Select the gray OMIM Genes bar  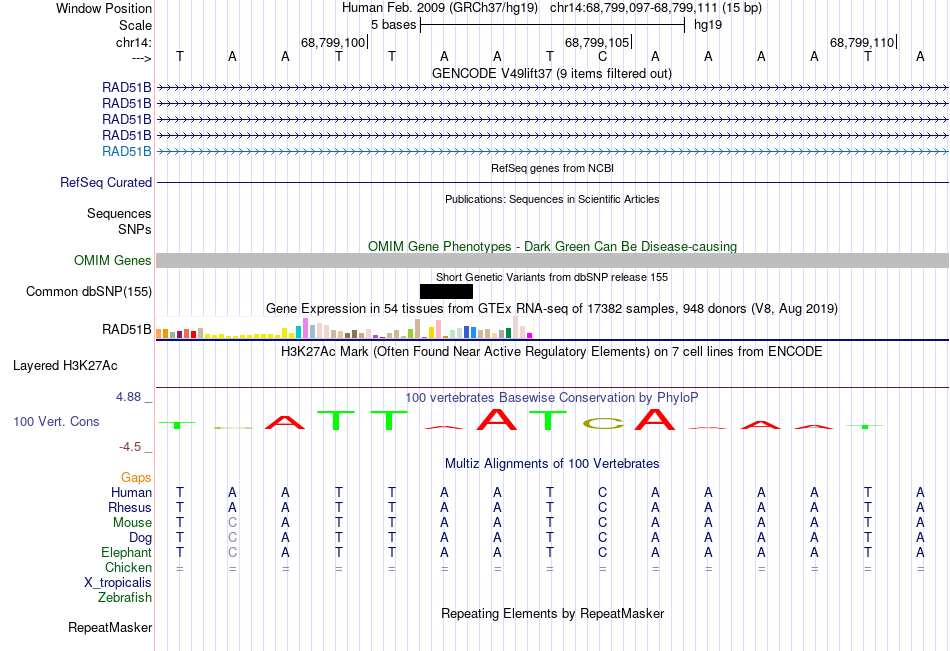pyautogui.click(x=552, y=261)
